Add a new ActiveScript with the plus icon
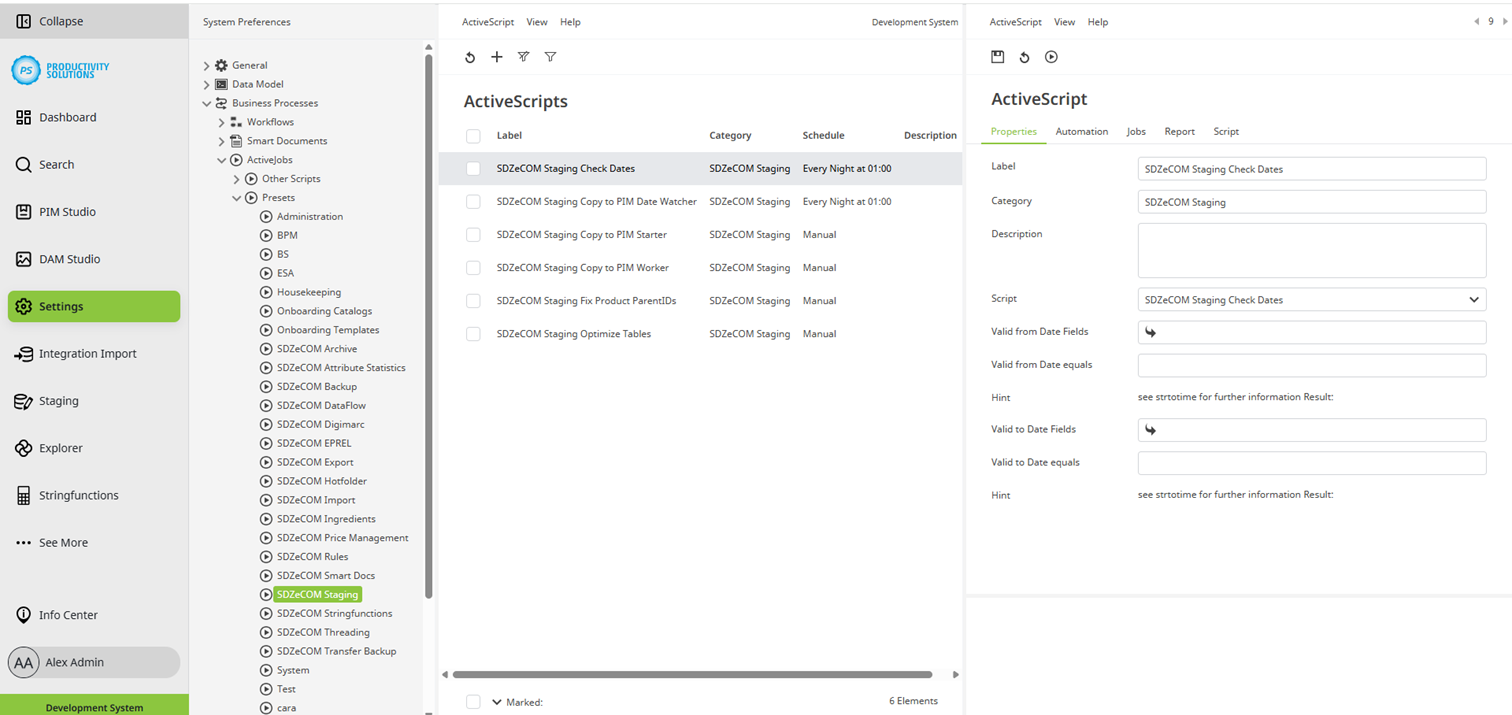Screen dimensions: 1512x715 point(497,57)
